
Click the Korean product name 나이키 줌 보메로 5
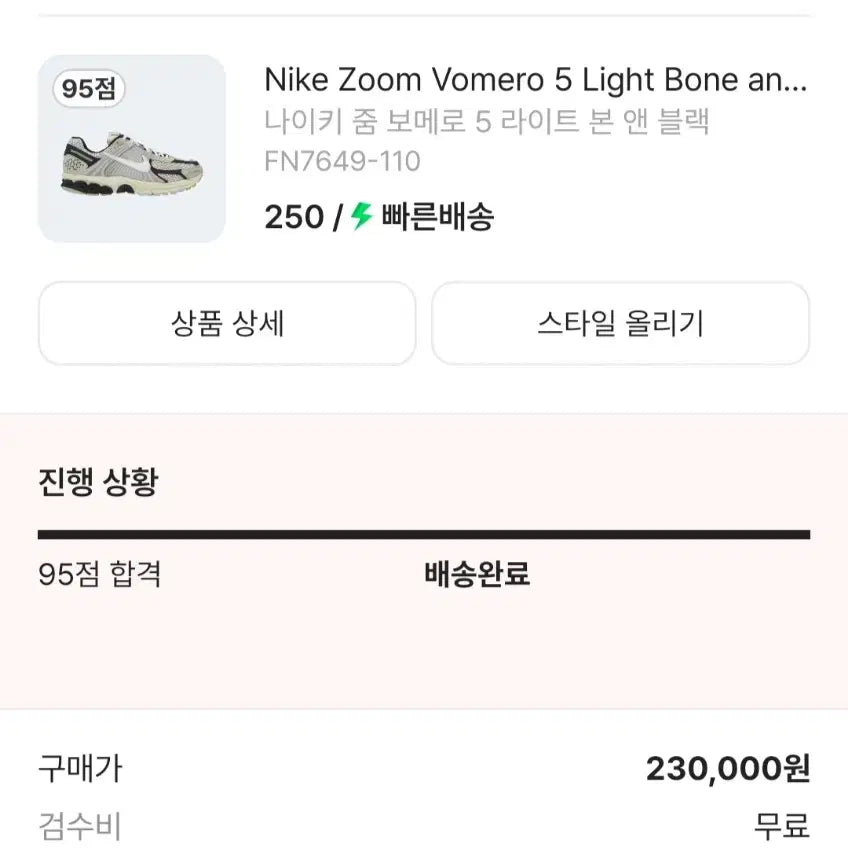click(487, 121)
